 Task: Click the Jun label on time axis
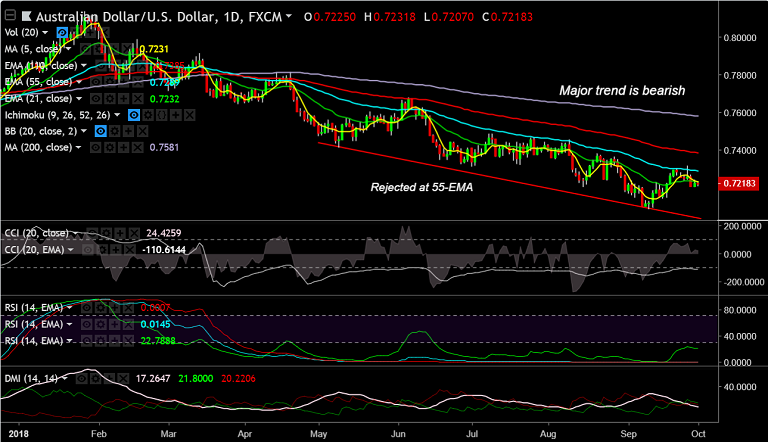[398, 434]
